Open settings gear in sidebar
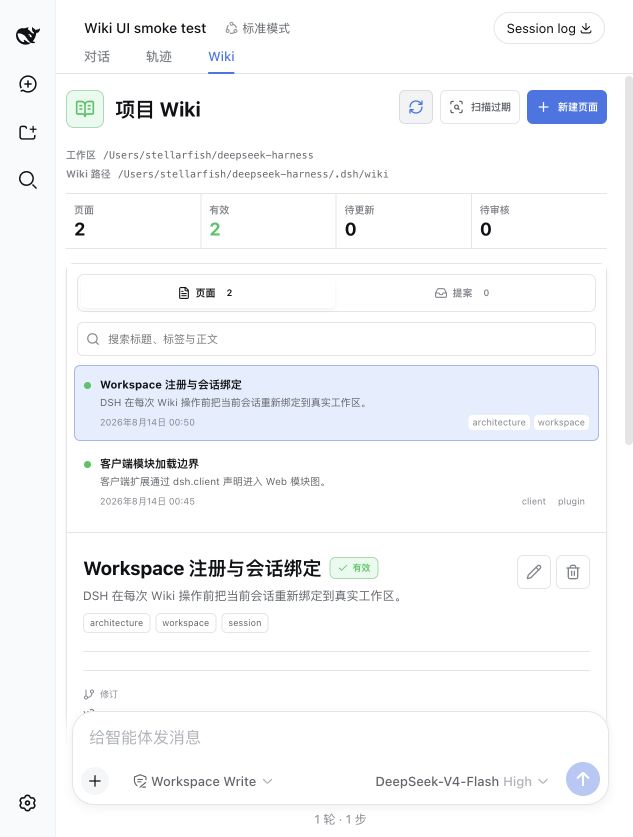 (x=28, y=803)
